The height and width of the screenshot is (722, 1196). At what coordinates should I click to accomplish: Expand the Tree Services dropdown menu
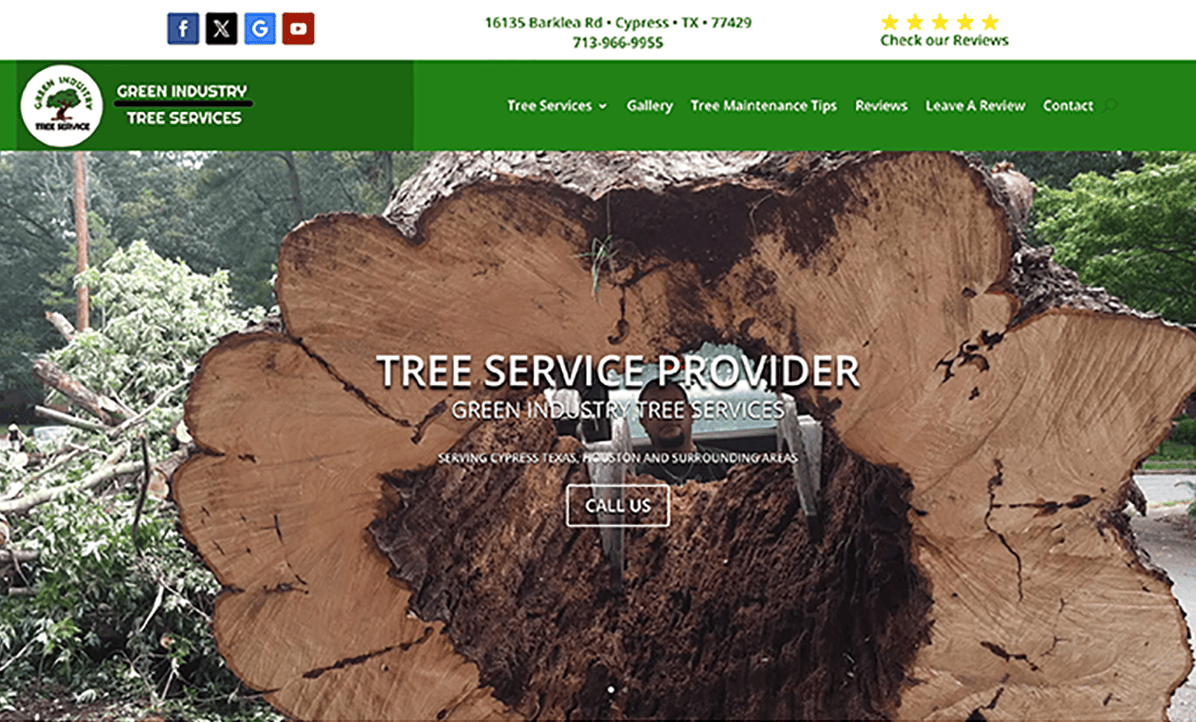coord(557,106)
